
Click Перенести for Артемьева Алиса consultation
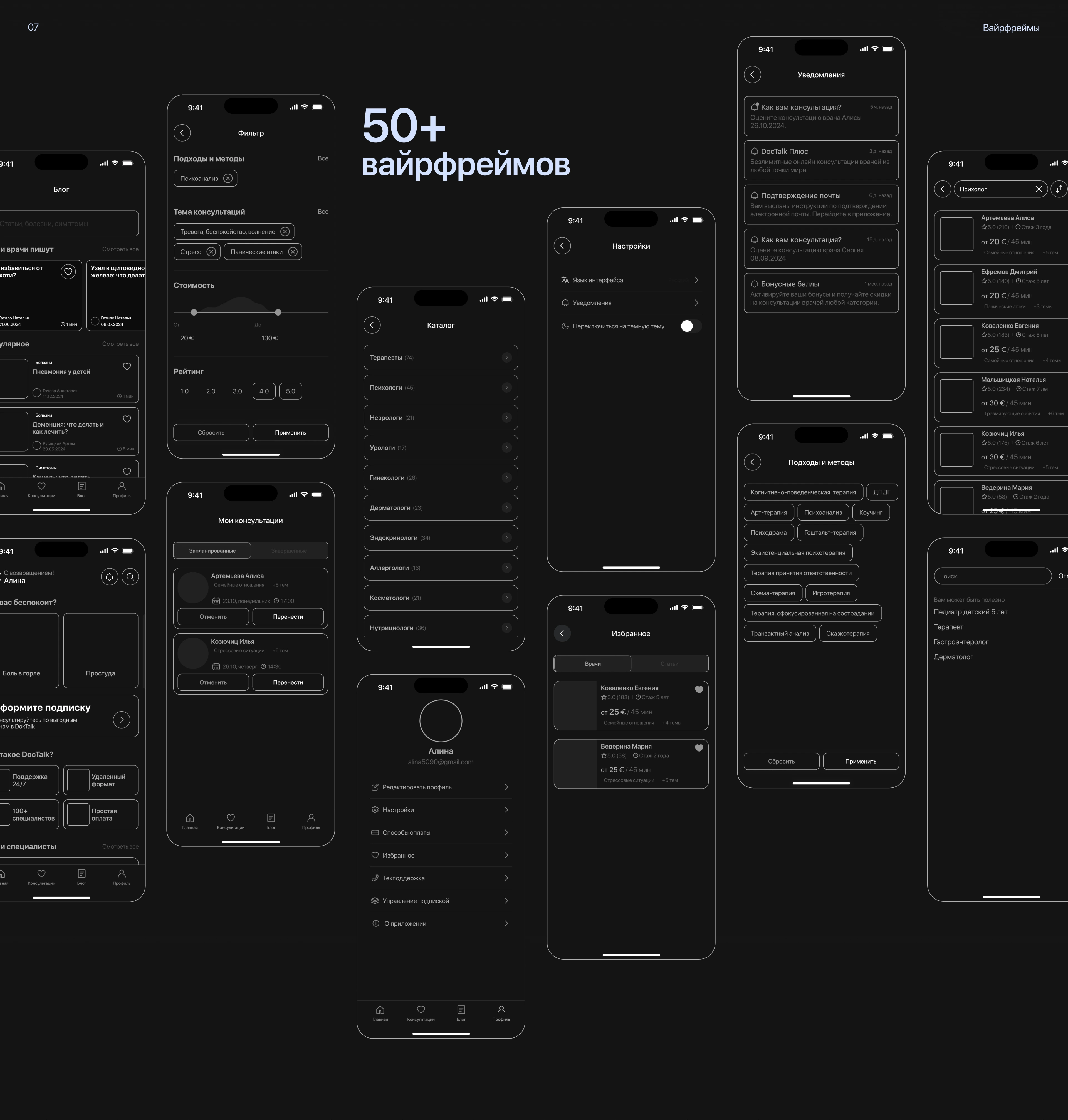click(x=288, y=617)
